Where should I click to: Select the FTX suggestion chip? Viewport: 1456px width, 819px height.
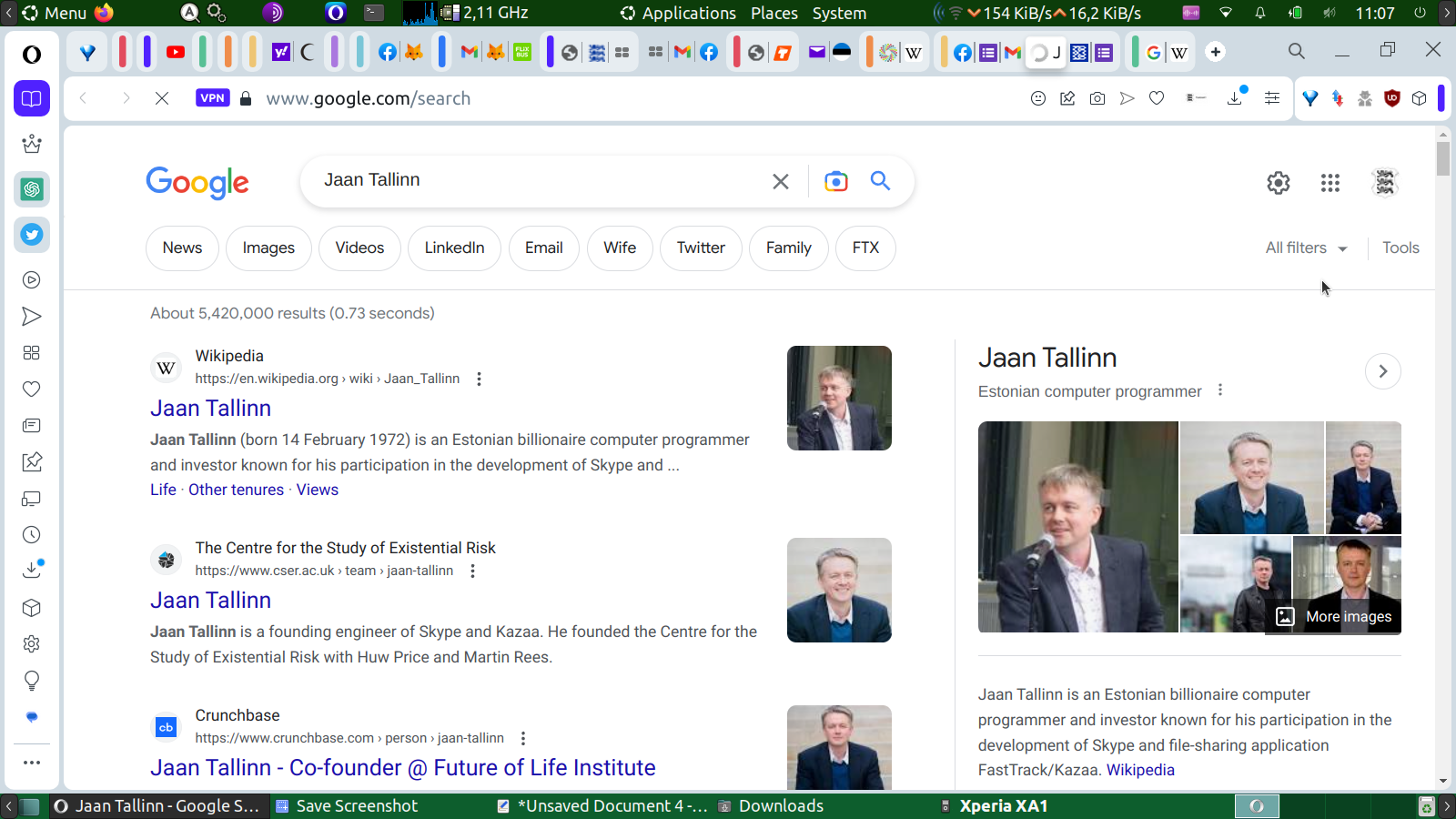point(865,248)
